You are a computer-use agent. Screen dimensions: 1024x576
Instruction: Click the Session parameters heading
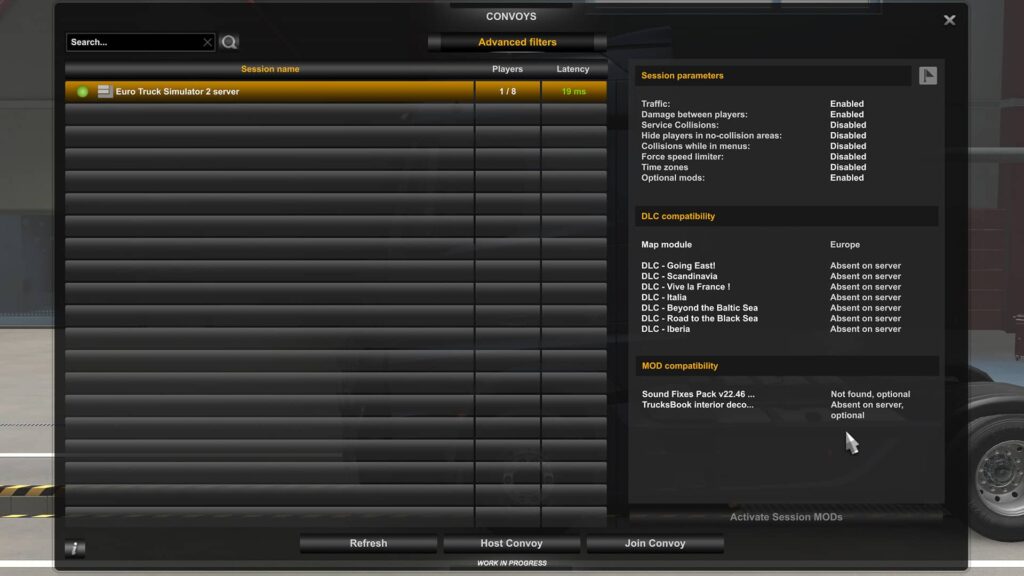click(682, 76)
